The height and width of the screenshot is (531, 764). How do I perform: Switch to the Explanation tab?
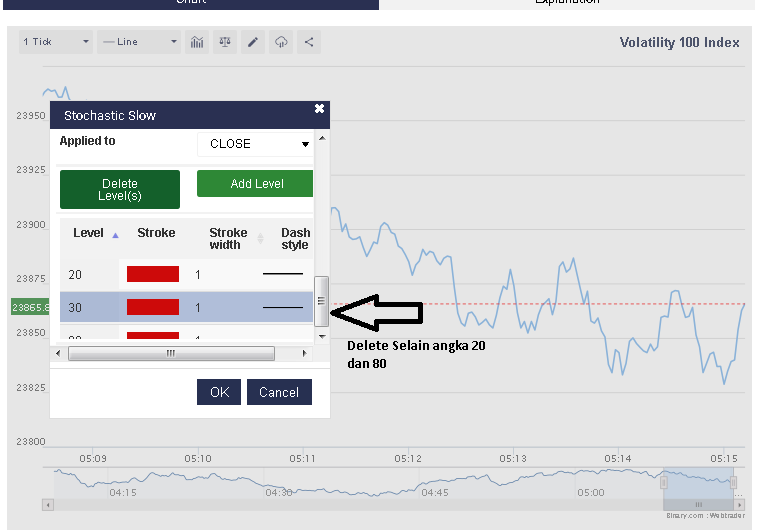tap(567, 3)
